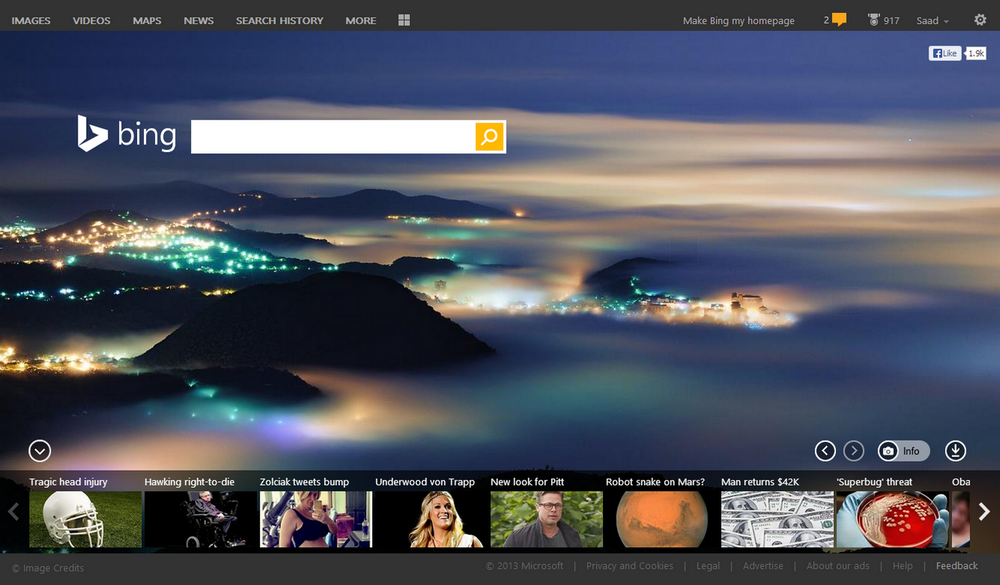Screen dimensions: 1000x585
Task: Go to VIDEOS
Action: 91,20
